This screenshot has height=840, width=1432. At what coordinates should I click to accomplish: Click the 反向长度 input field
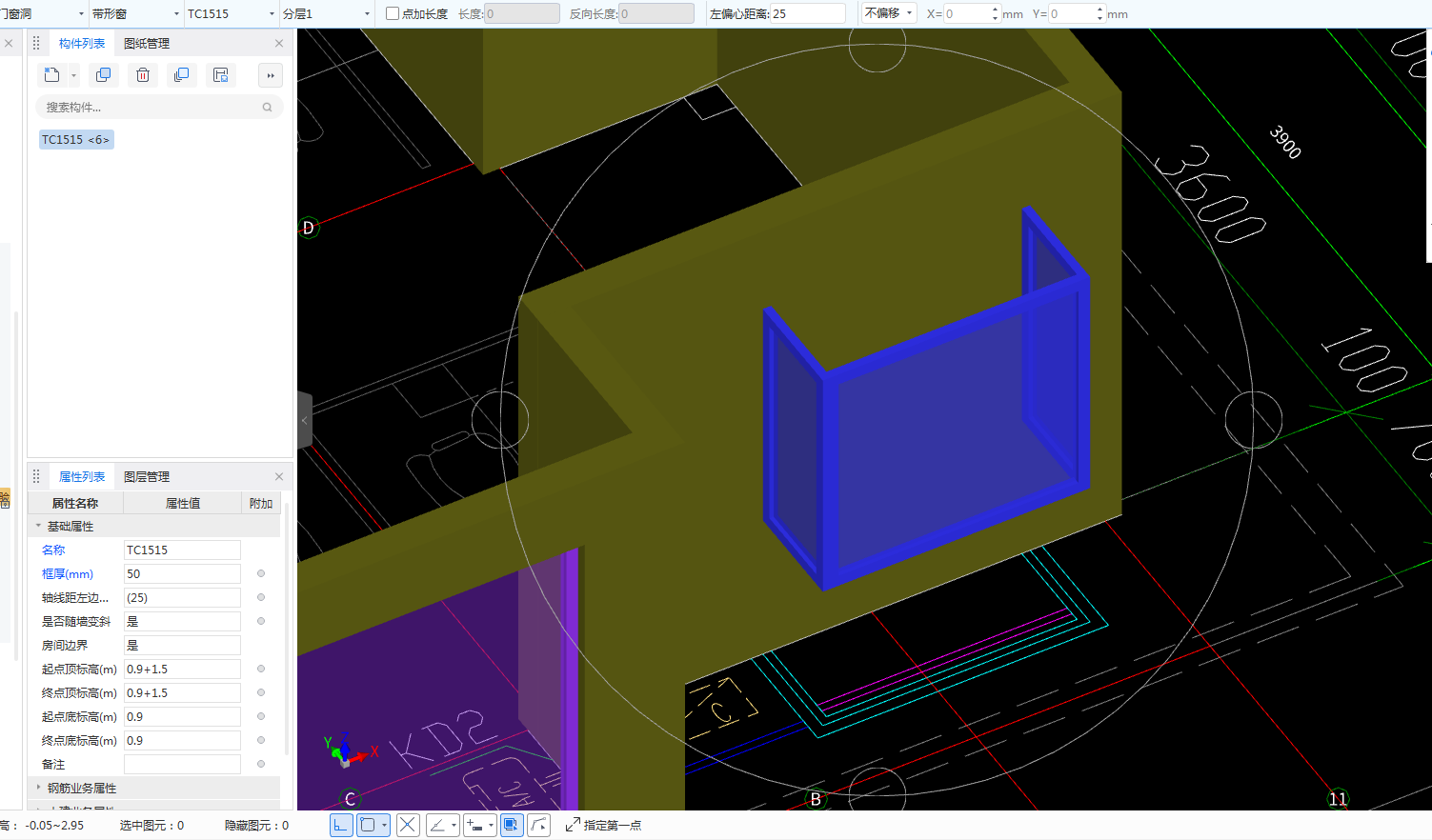pos(656,14)
